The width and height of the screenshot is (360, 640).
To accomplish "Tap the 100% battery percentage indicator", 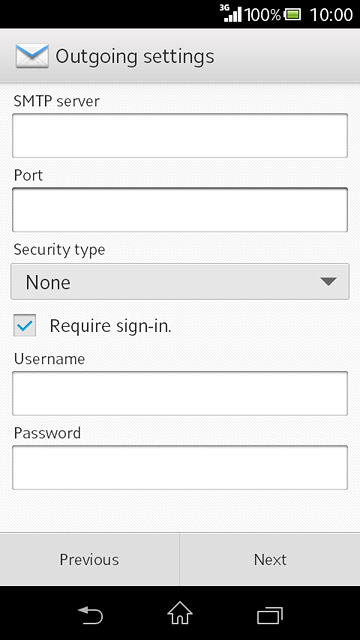I will point(263,15).
